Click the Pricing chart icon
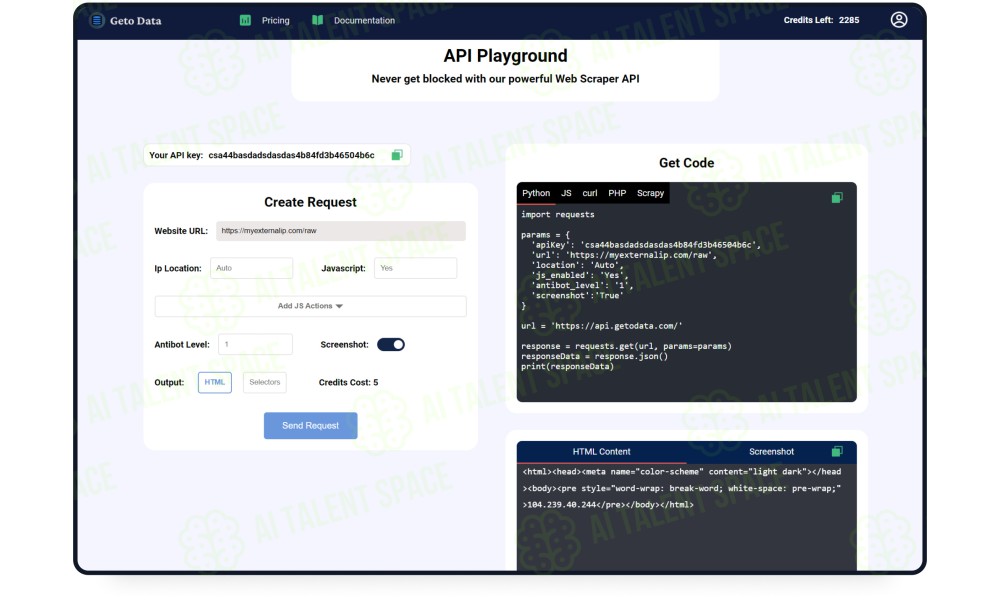Viewport: 1000px width, 600px height. [245, 20]
